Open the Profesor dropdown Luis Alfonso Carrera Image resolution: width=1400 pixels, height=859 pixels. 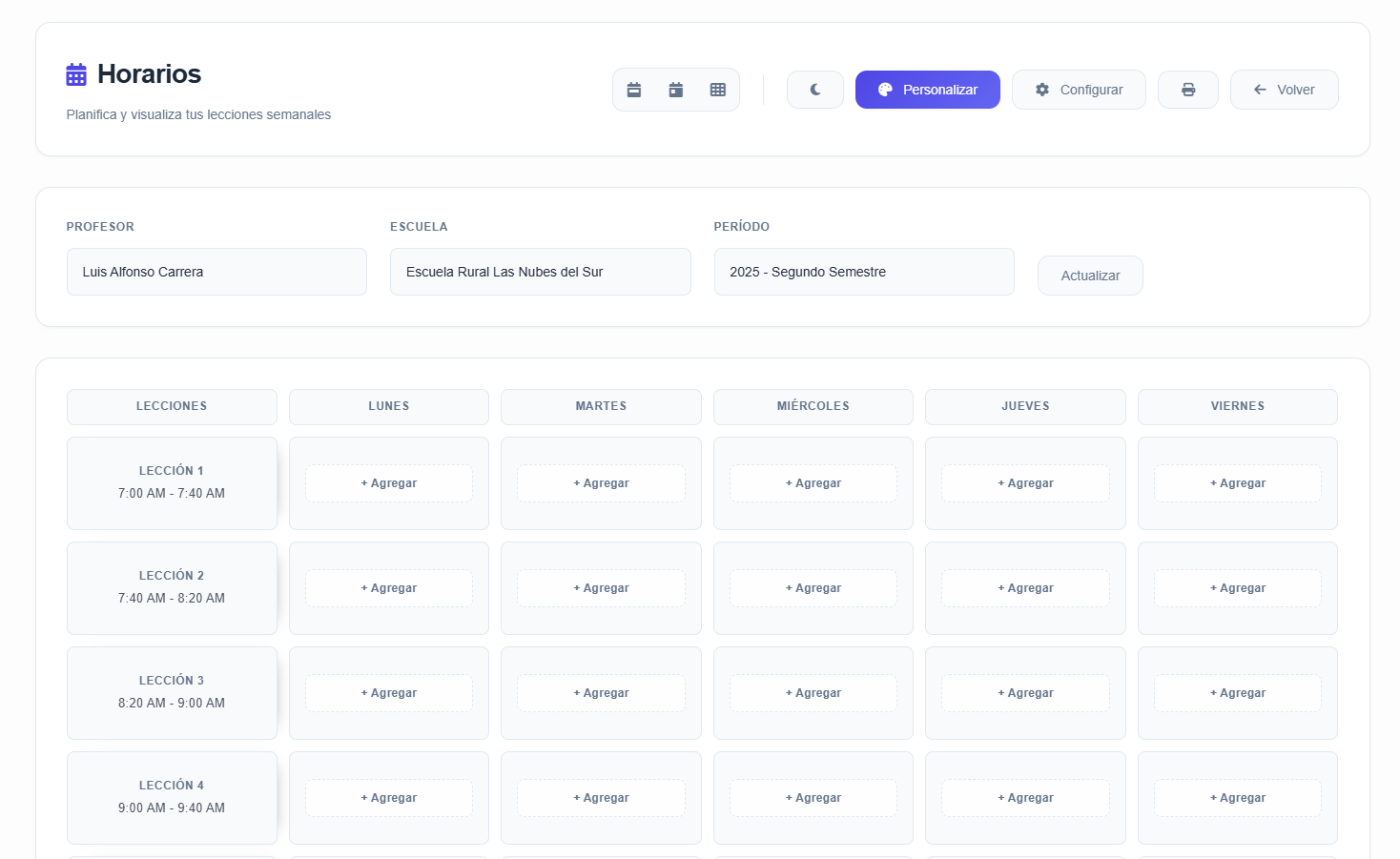(216, 272)
